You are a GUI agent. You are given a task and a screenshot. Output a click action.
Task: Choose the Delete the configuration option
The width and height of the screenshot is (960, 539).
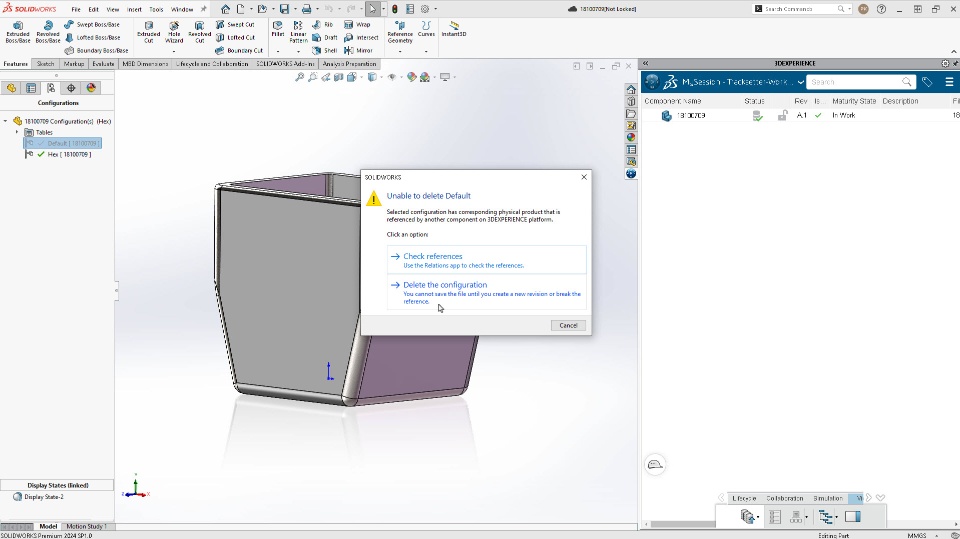[487, 292]
